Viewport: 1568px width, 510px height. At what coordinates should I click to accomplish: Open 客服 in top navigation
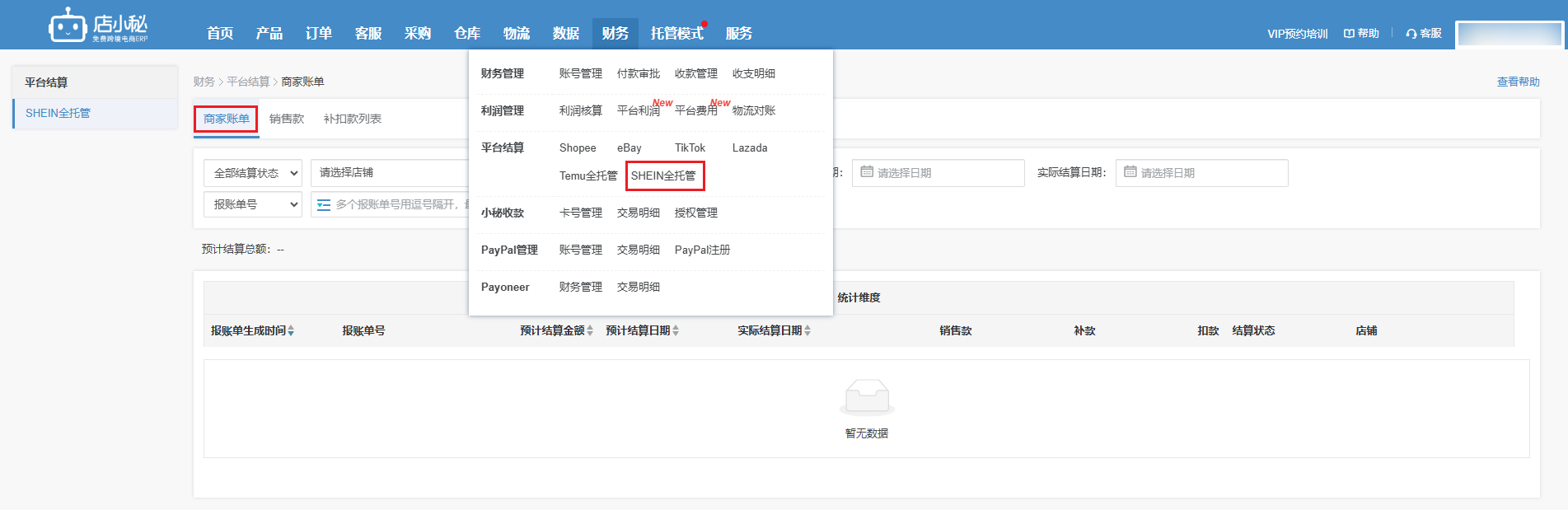click(368, 33)
